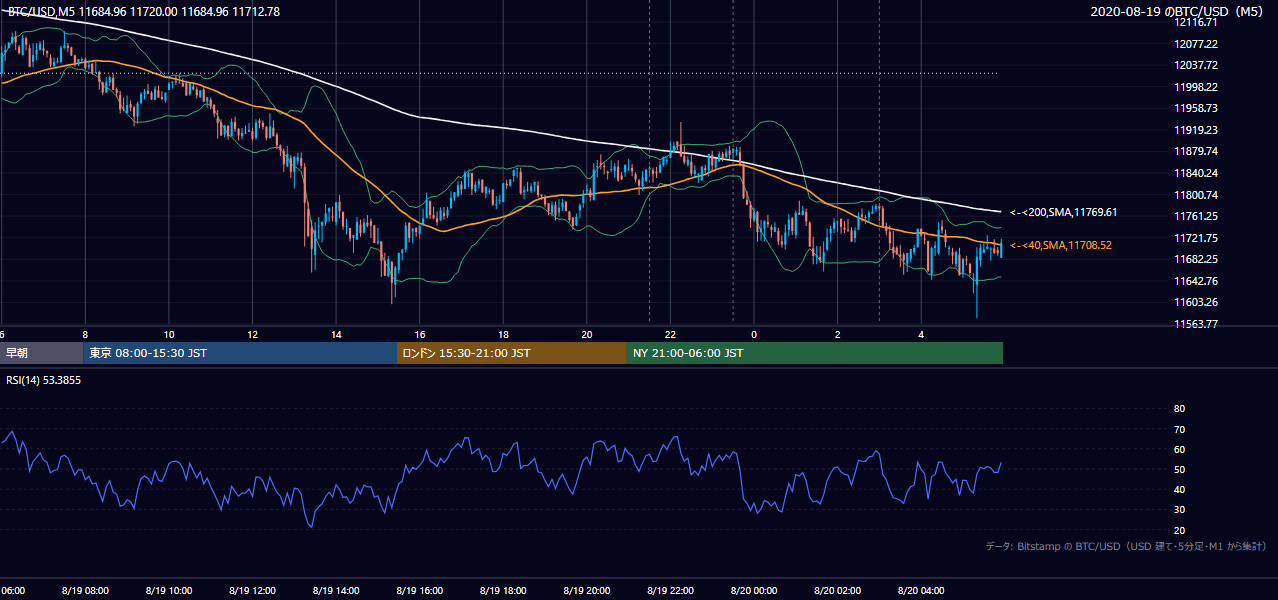Click the 8/19 12:00 date axis label
The width and height of the screenshot is (1278, 600).
252,590
